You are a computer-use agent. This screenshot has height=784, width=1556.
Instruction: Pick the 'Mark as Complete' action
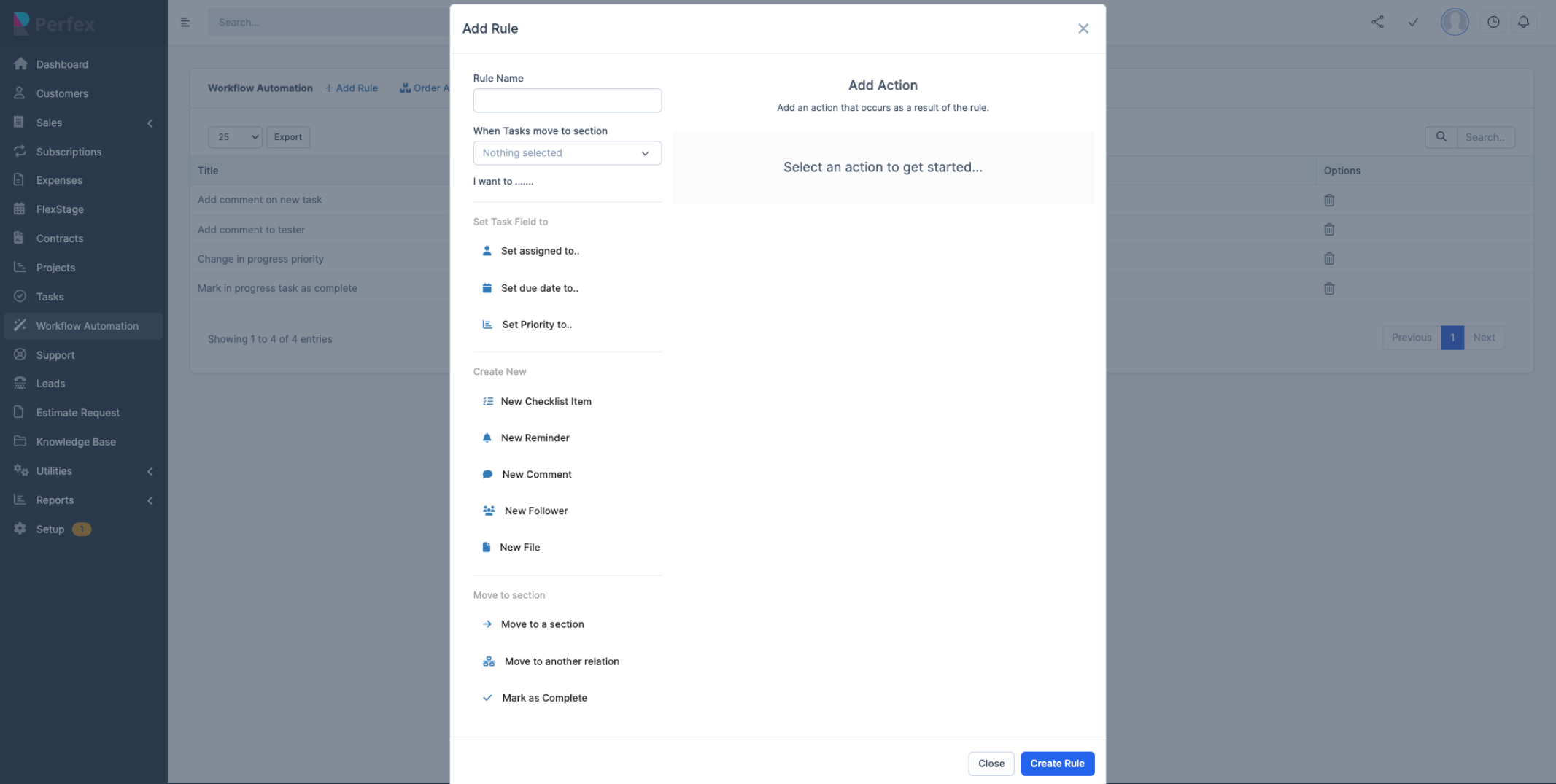[x=543, y=698]
